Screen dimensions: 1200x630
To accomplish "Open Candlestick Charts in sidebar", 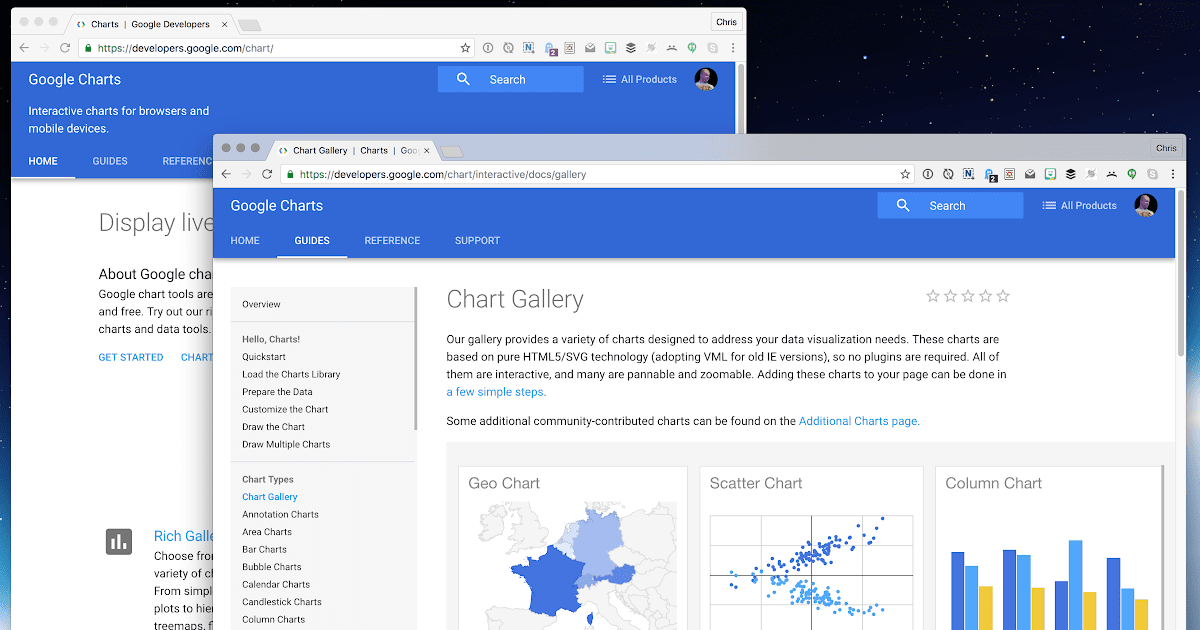I will click(282, 602).
